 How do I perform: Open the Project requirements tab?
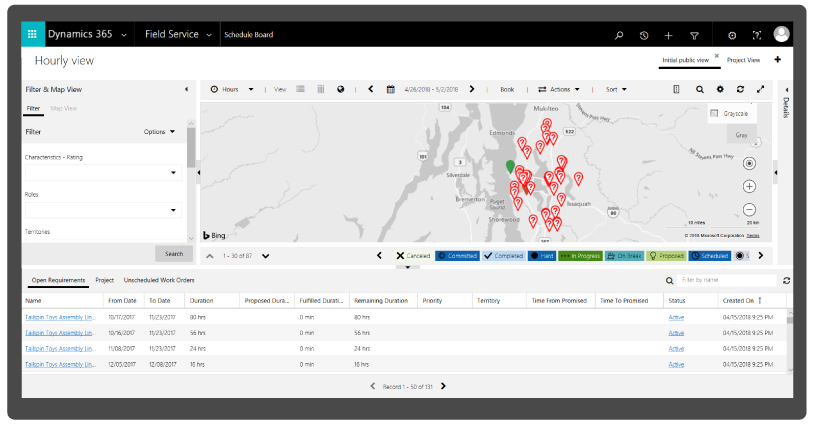pyautogui.click(x=104, y=280)
